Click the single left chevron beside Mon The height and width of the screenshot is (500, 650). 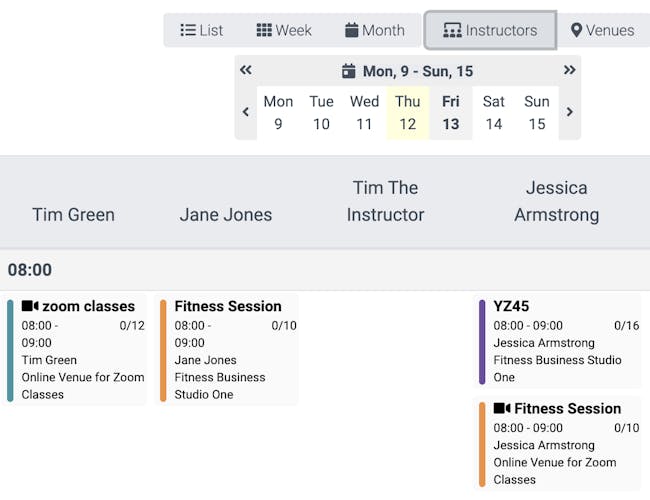(x=246, y=112)
